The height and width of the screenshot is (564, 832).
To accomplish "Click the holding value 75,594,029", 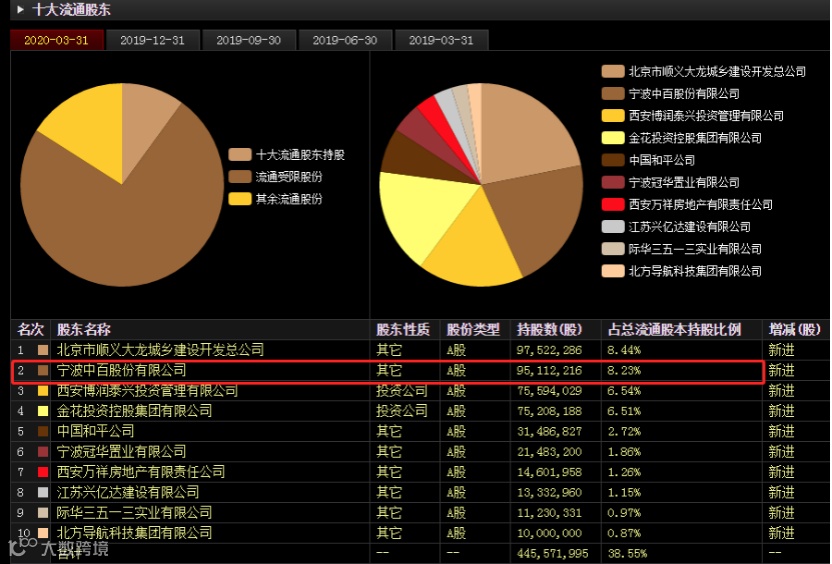I will click(549, 391).
